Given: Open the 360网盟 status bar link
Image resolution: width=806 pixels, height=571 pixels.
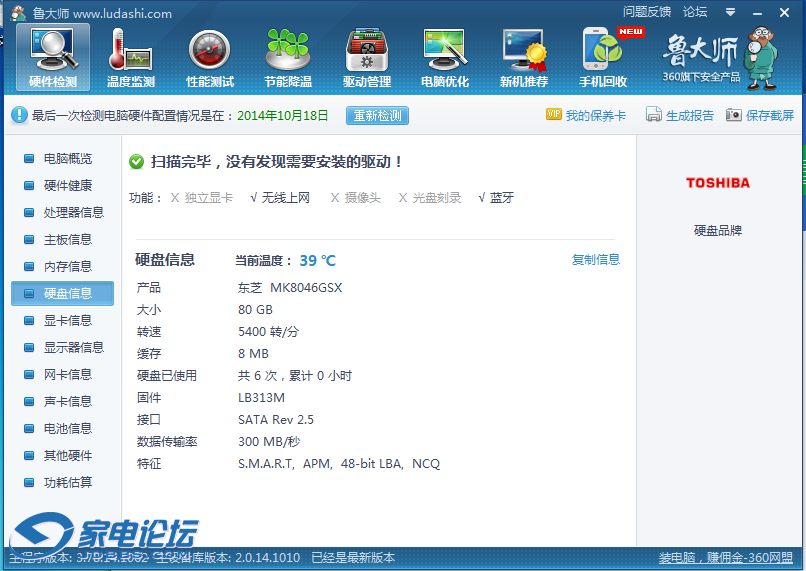Looking at the screenshot, I should pos(726,558).
